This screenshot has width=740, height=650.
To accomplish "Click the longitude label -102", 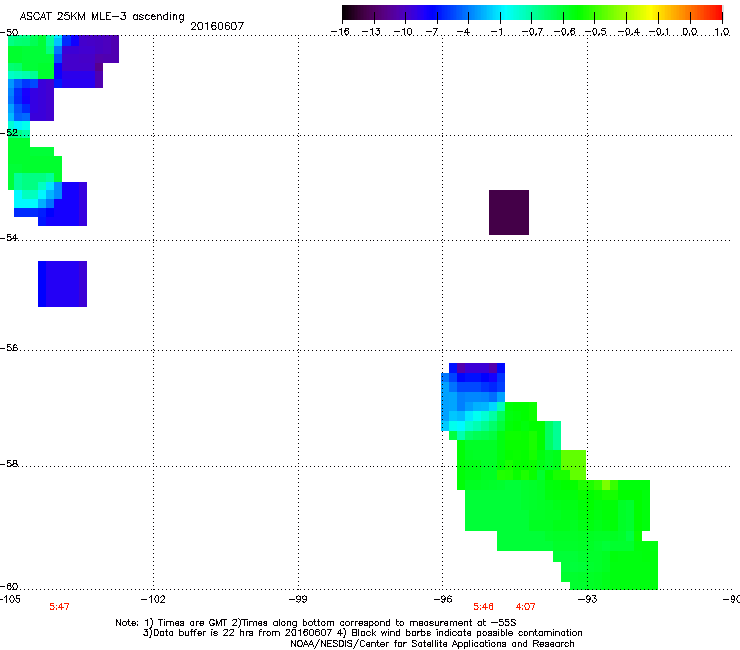I will (153, 599).
